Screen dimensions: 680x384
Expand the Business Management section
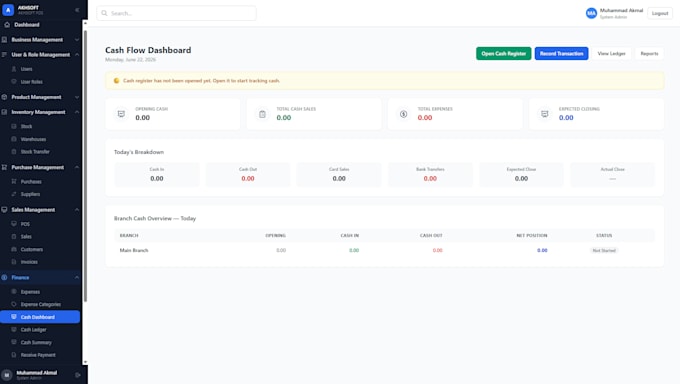point(41,39)
